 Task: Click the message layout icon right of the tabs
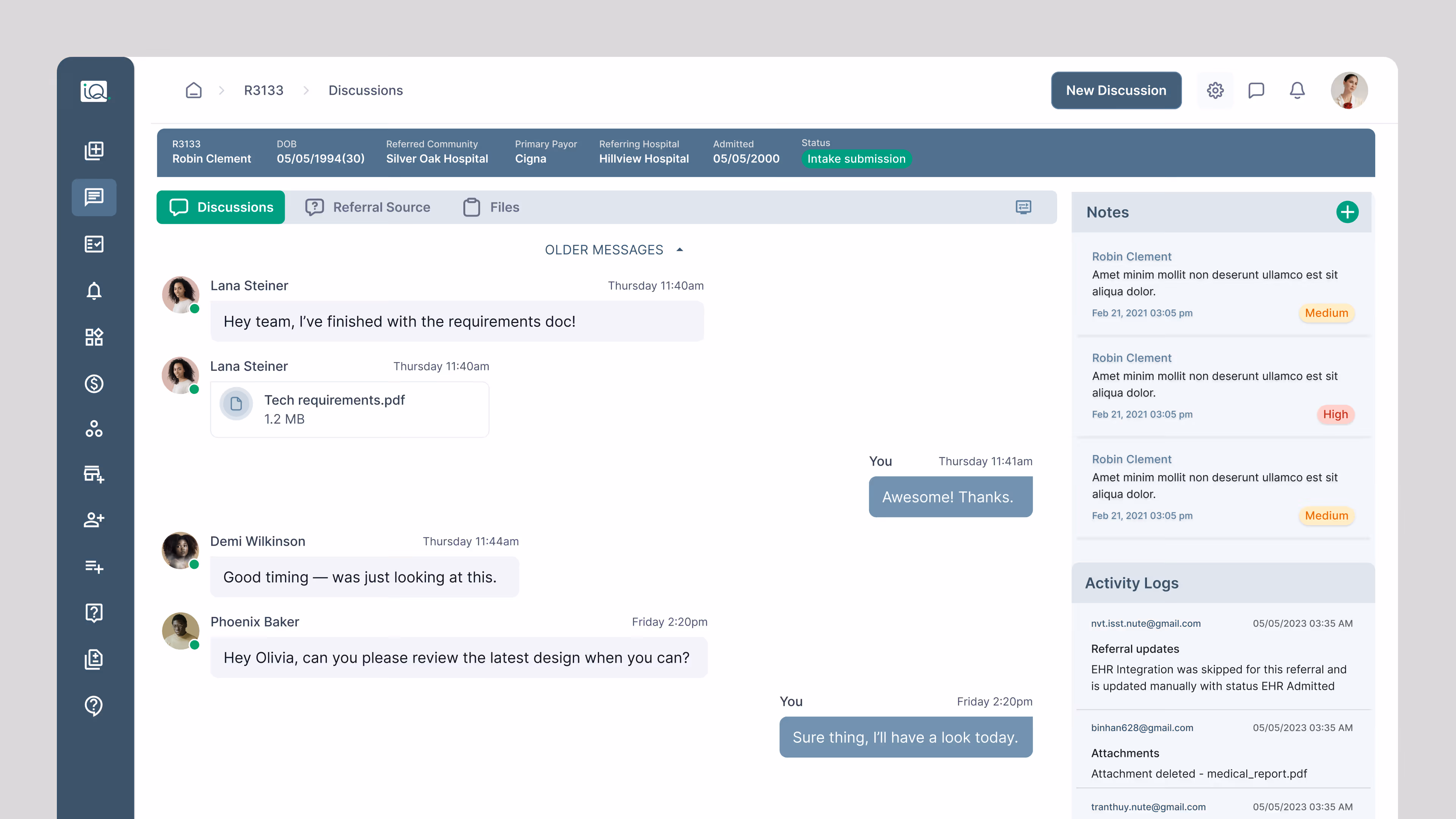pyautogui.click(x=1023, y=207)
